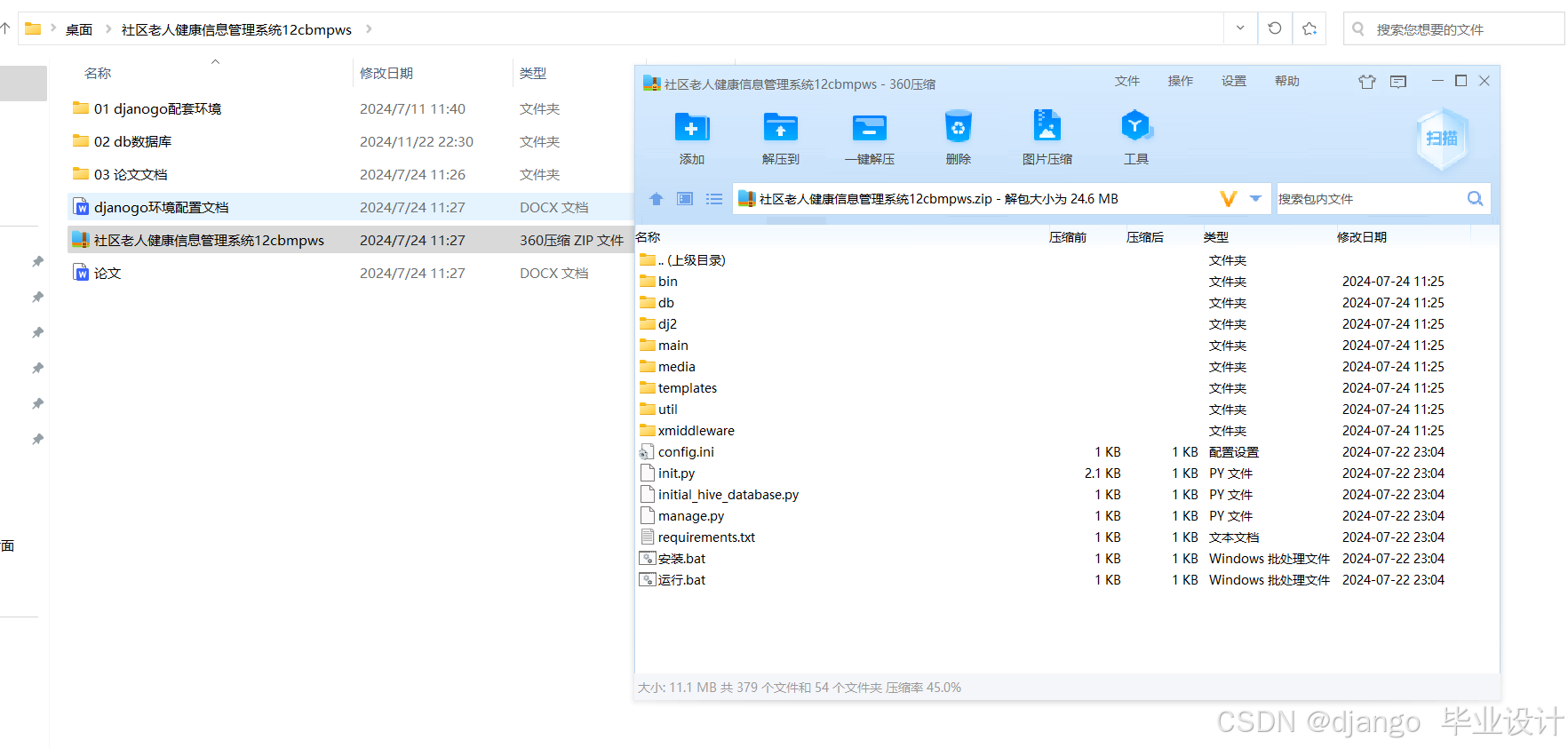Open the 图片压缩 image compression tool

click(x=1047, y=126)
